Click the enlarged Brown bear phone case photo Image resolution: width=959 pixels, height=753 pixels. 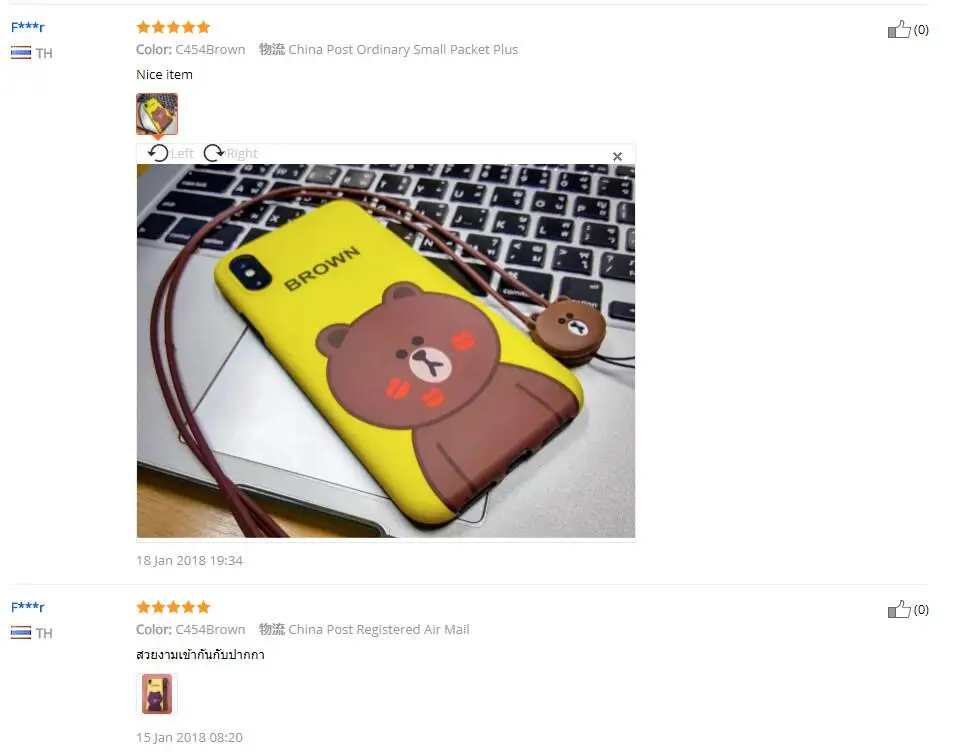tap(386, 351)
